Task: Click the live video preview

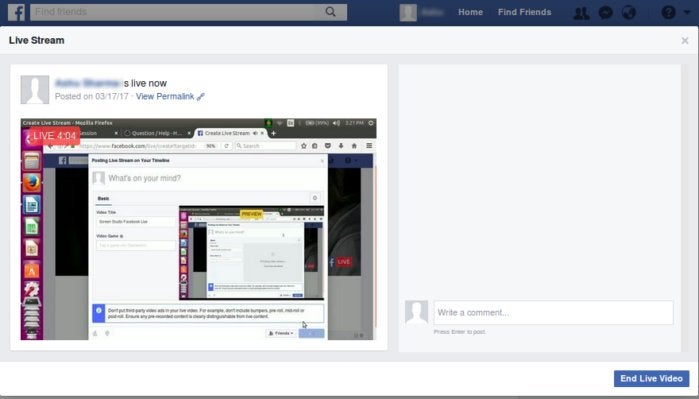Action: tap(198, 229)
